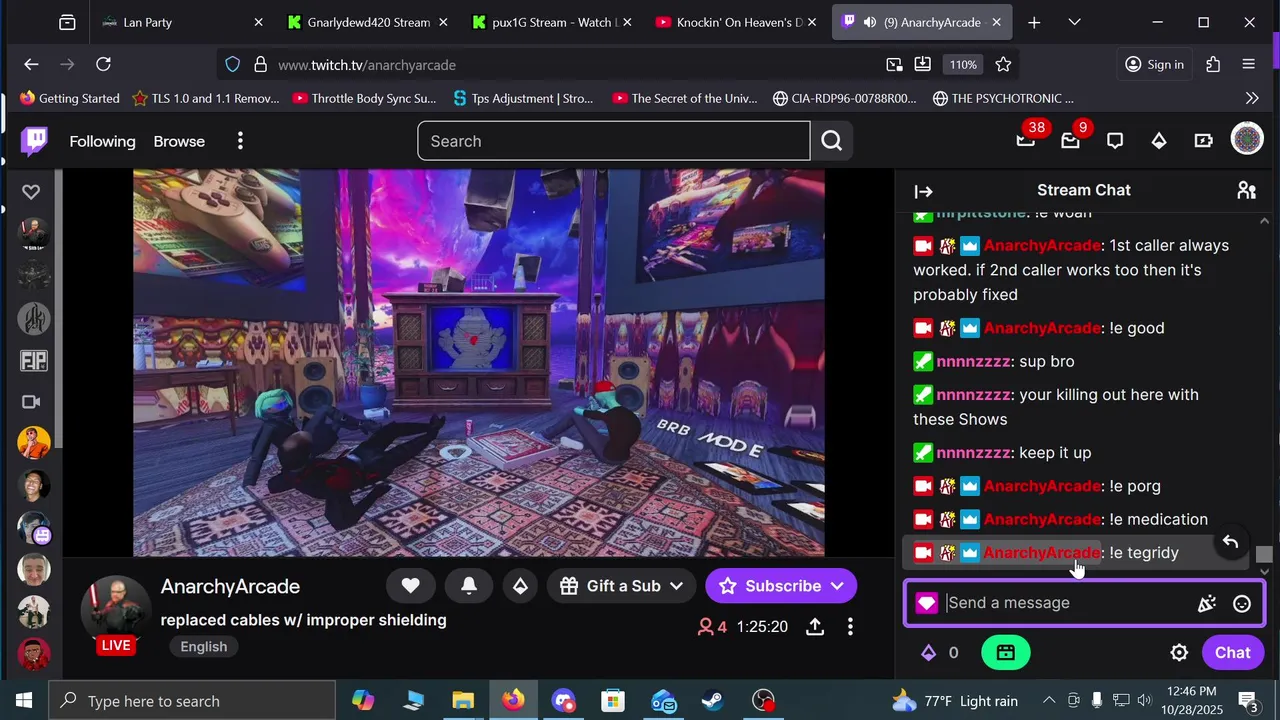This screenshot has height=720, width=1280.
Task: Share the stream via share icon
Action: pyautogui.click(x=815, y=627)
